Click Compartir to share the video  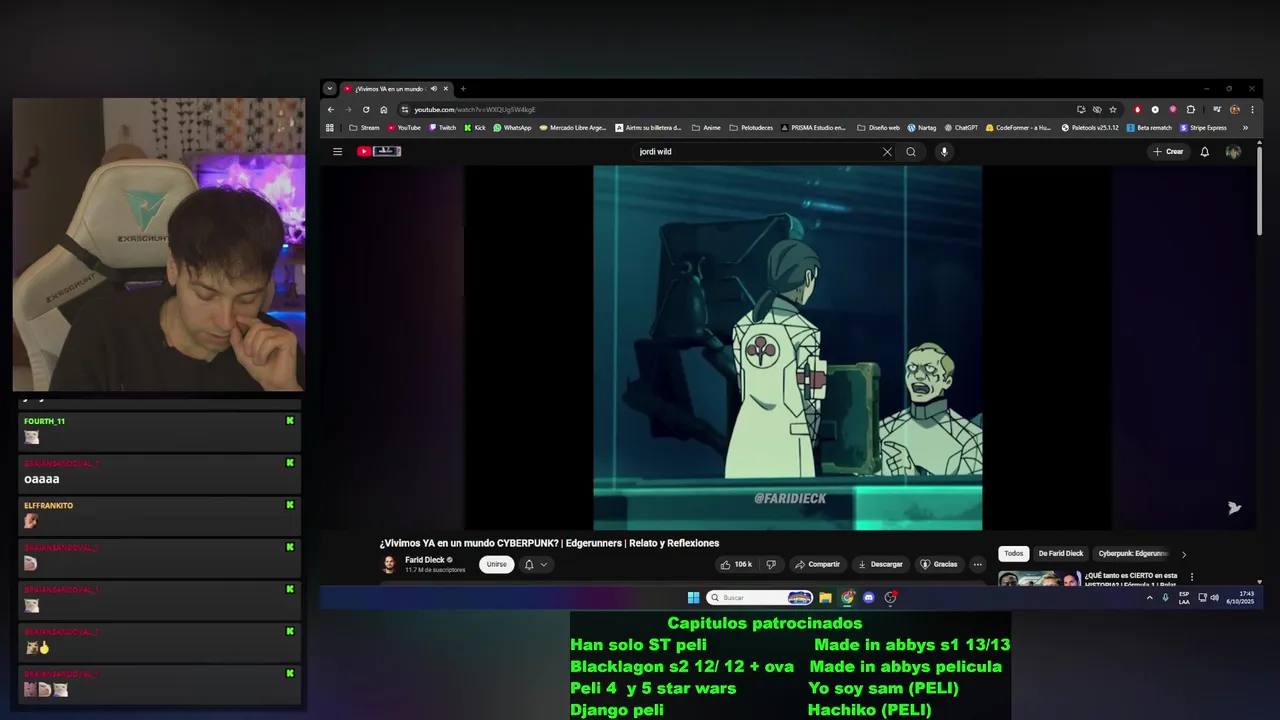(x=817, y=564)
